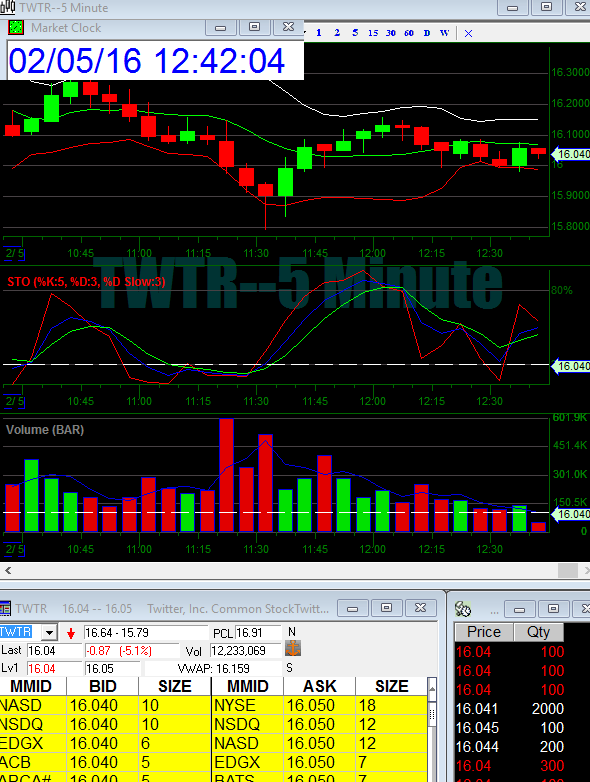Select the EDGX bid row size 6
590x782 pixels.
[x=105, y=743]
